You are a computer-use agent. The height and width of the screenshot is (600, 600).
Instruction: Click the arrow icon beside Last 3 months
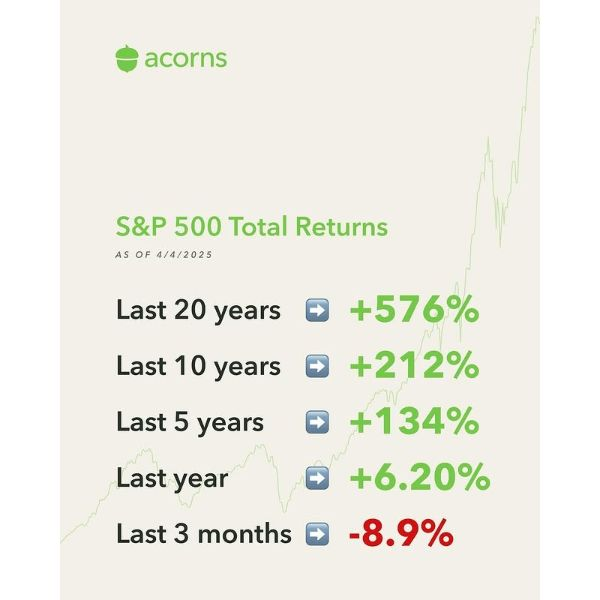tap(317, 534)
